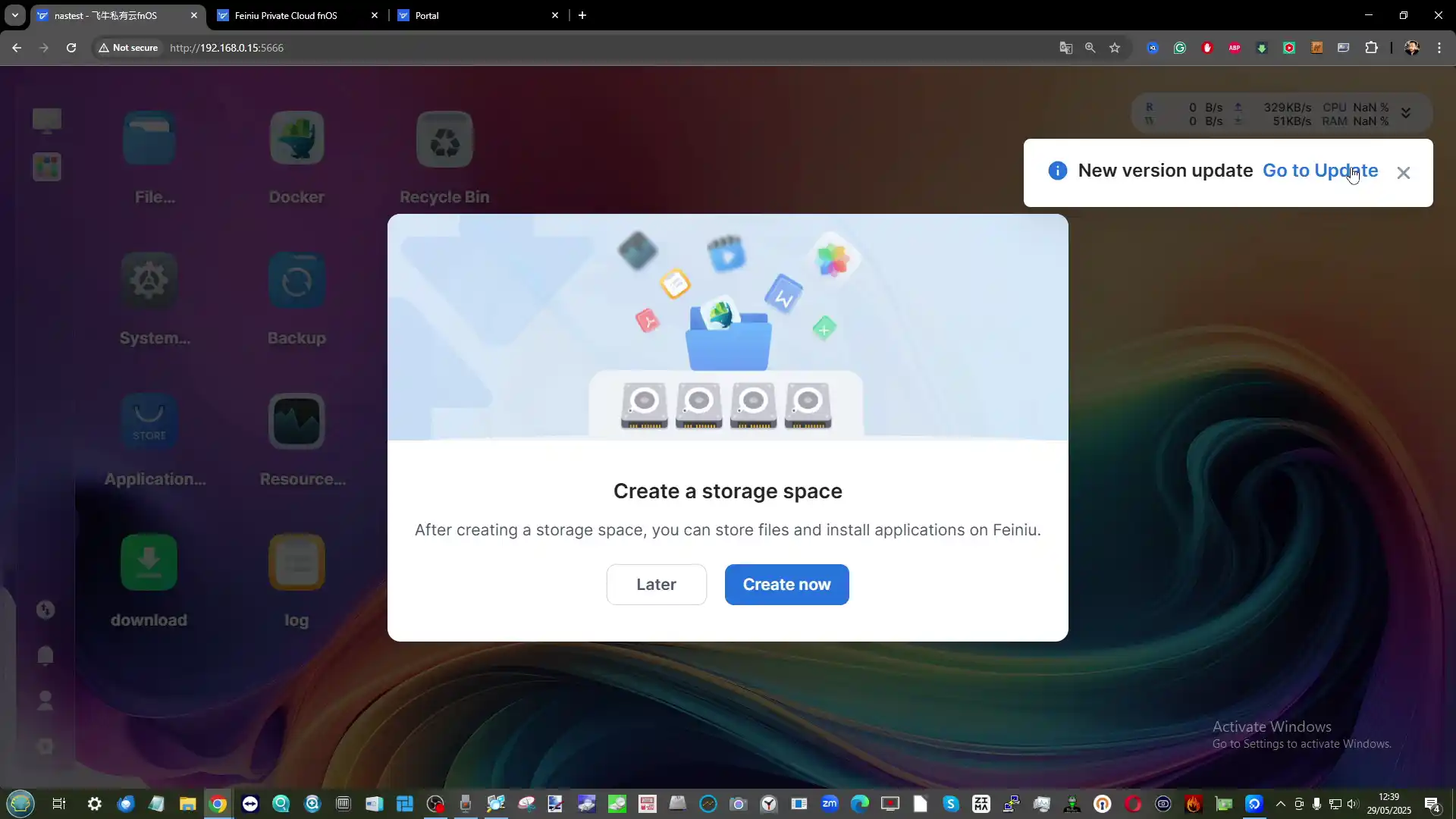Click the settings gear in left sidebar
Image resolution: width=1456 pixels, height=819 pixels.
coord(45,746)
